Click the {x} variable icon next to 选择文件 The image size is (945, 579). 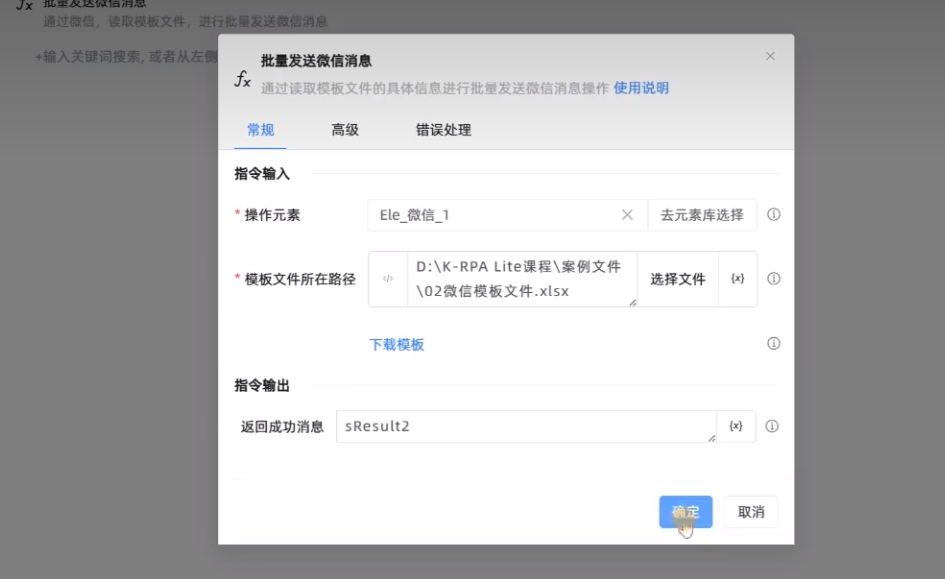click(735, 278)
